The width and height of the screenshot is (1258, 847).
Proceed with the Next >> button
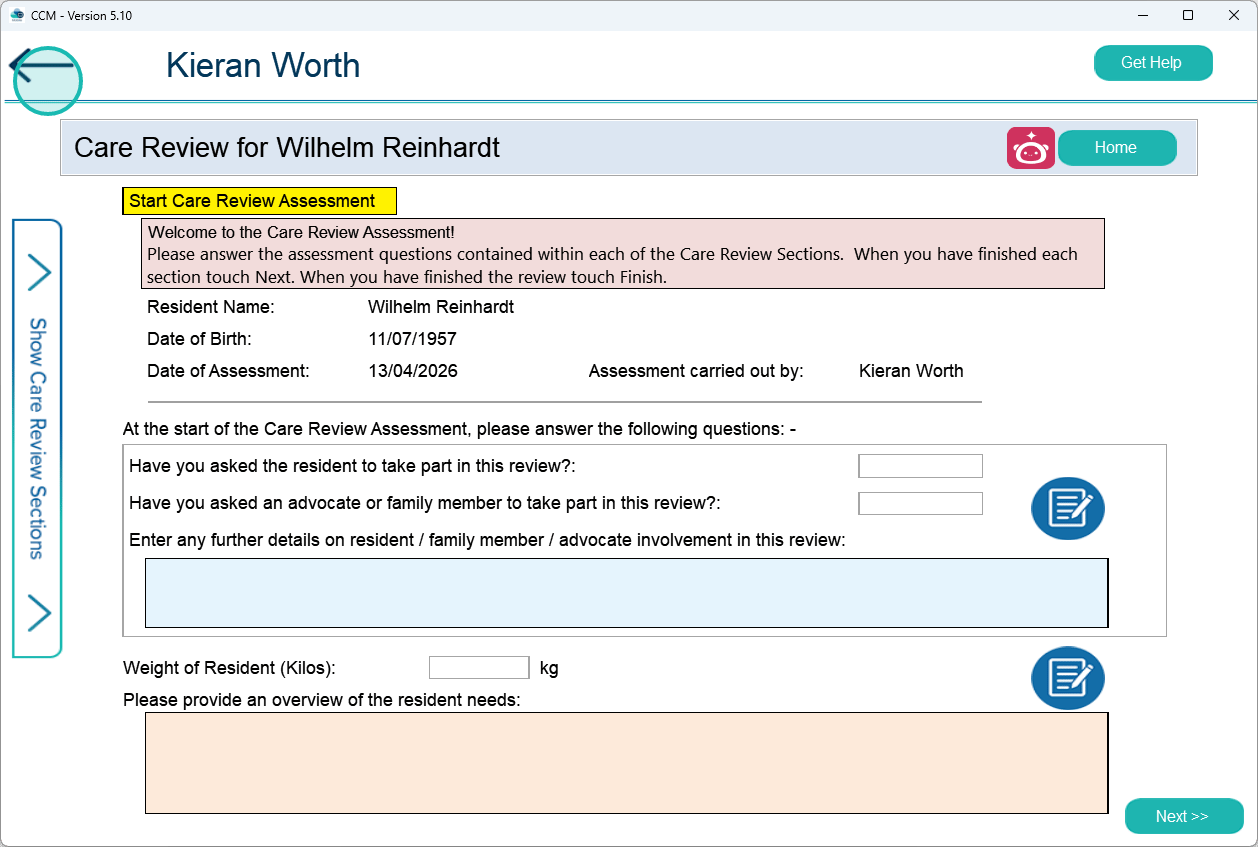tap(1183, 816)
